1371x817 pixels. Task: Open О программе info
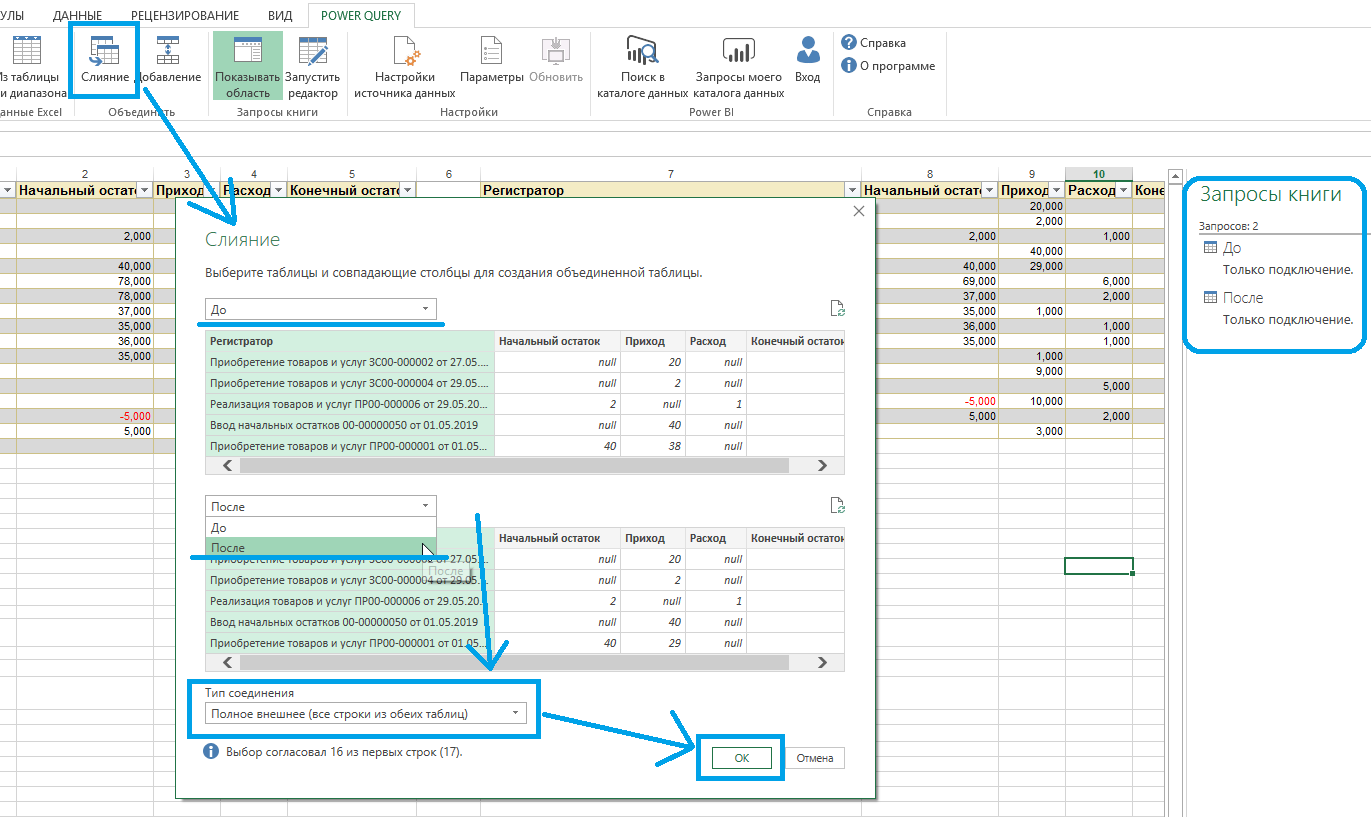[x=888, y=66]
